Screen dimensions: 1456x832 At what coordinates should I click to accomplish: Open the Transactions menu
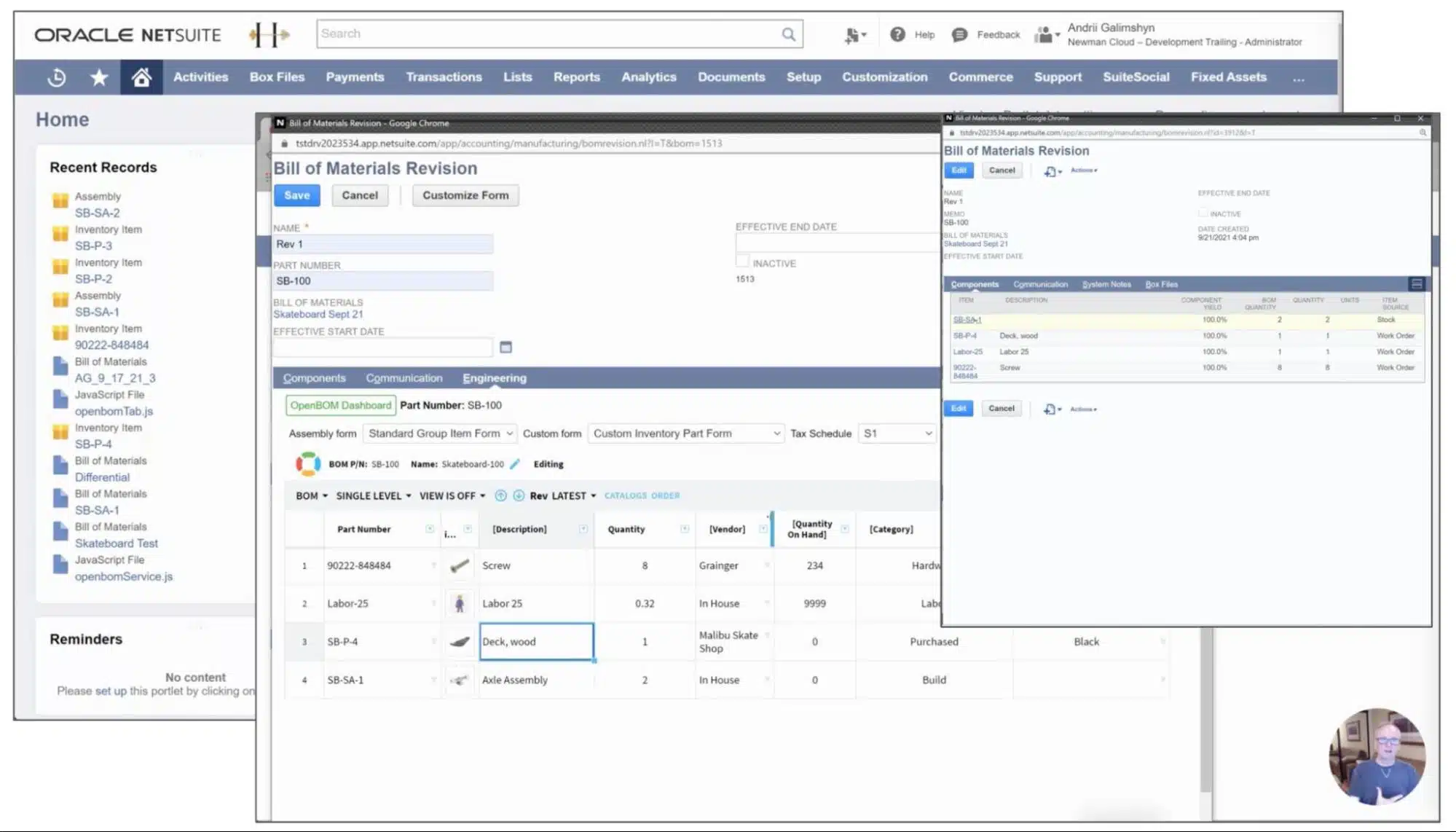(444, 77)
